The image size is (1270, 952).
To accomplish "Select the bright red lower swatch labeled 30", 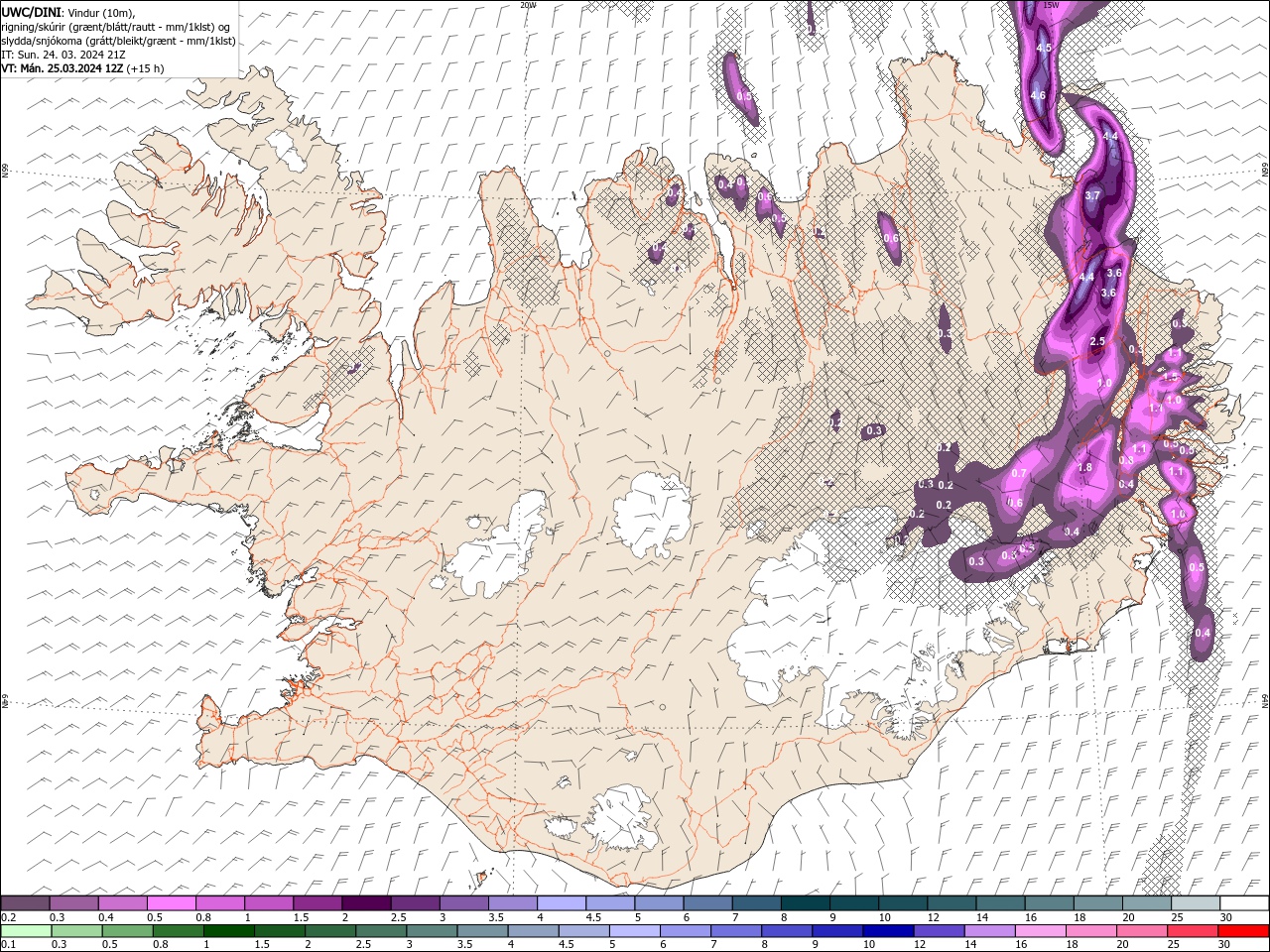I will click(1243, 931).
